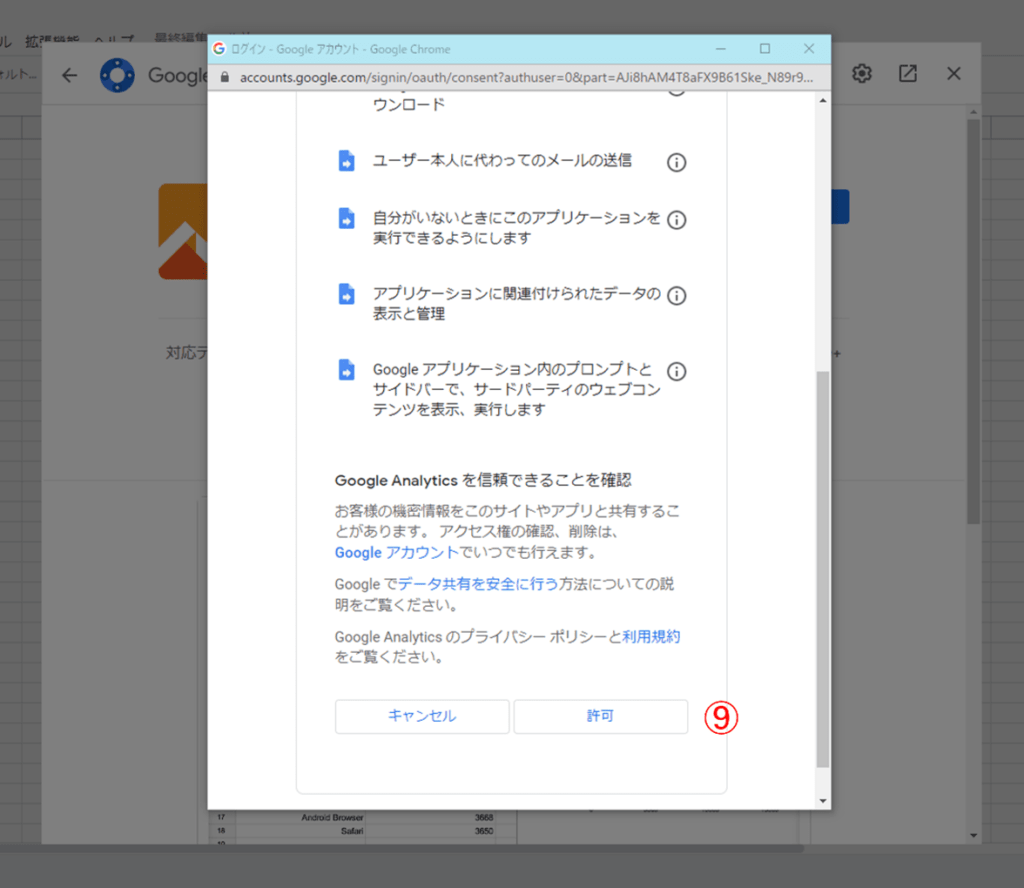Viewport: 1024px width, 888px height.
Task: Click the open-in-new-window icon
Action: coord(907,74)
